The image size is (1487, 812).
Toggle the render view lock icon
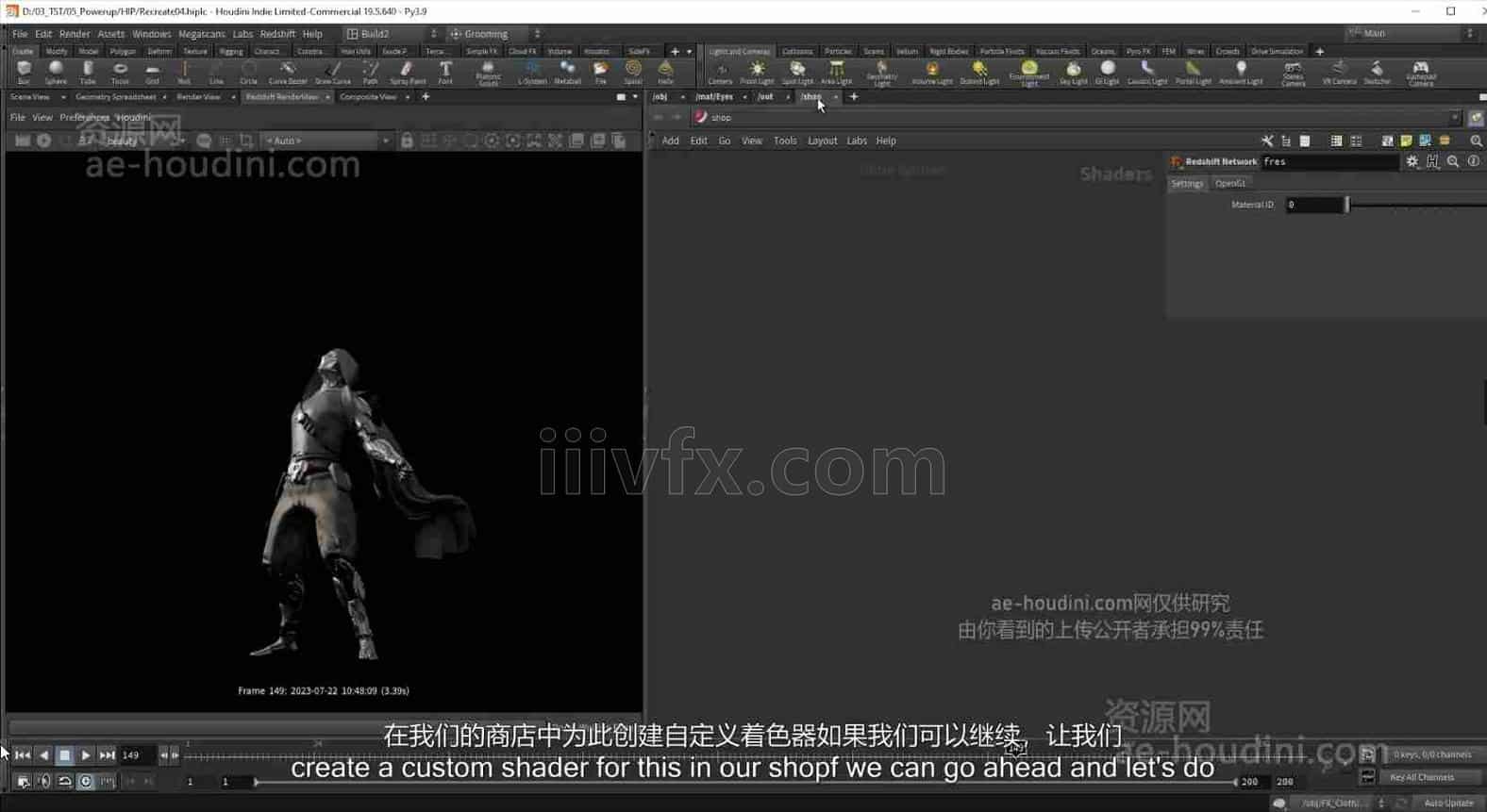coord(407,141)
